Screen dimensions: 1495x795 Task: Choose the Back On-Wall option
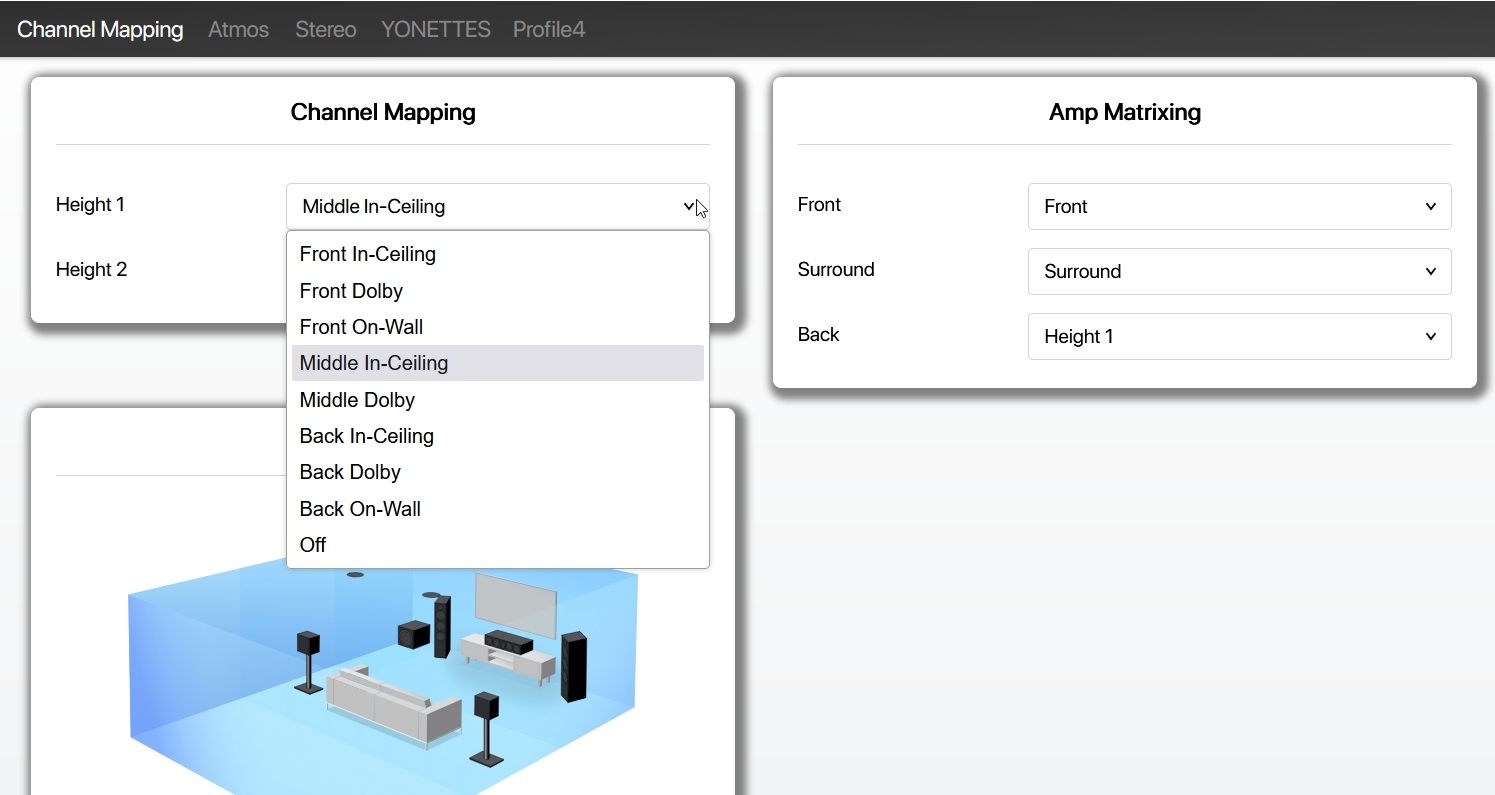(x=360, y=509)
